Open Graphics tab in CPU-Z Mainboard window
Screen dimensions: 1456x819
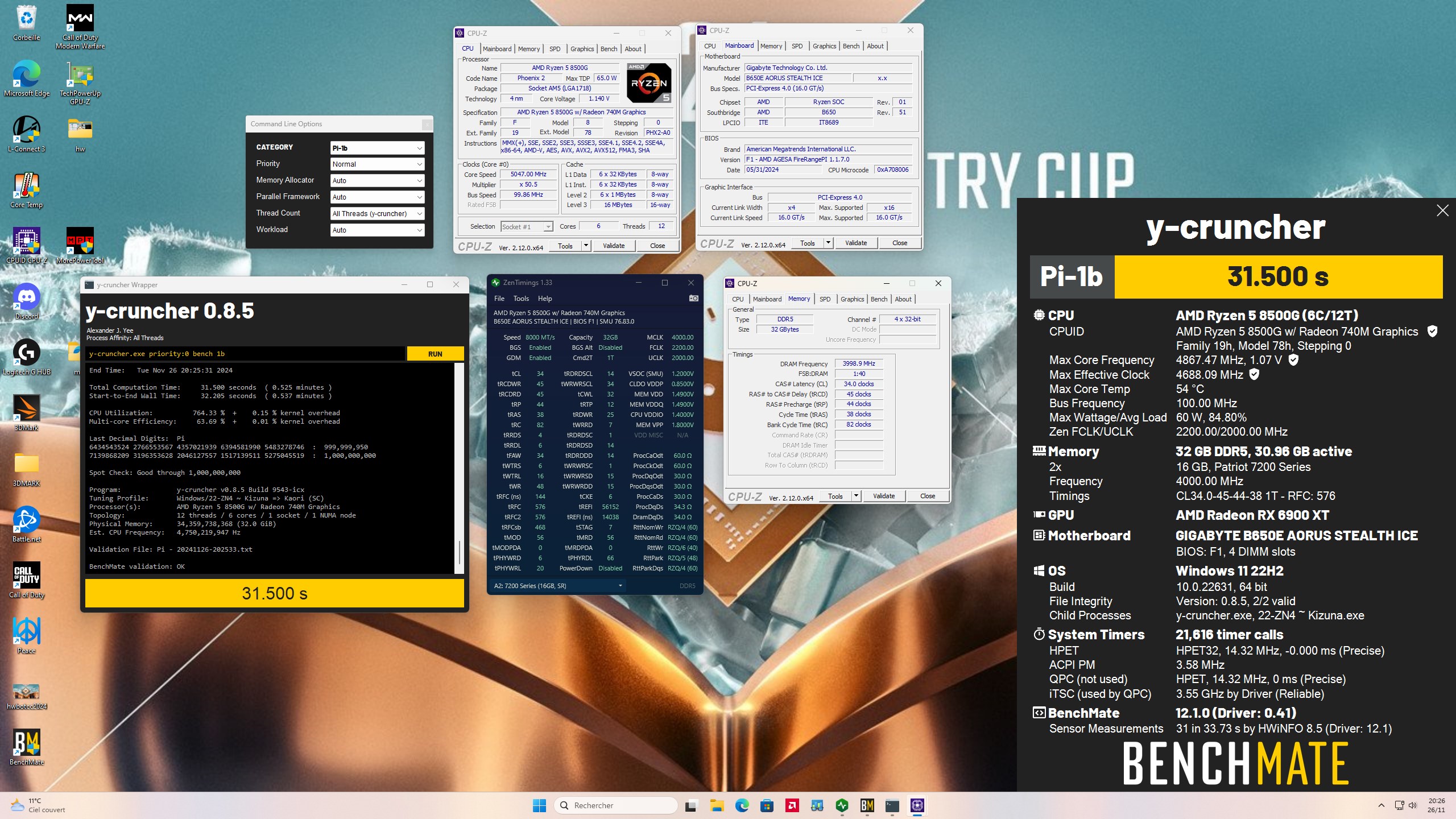click(x=824, y=46)
